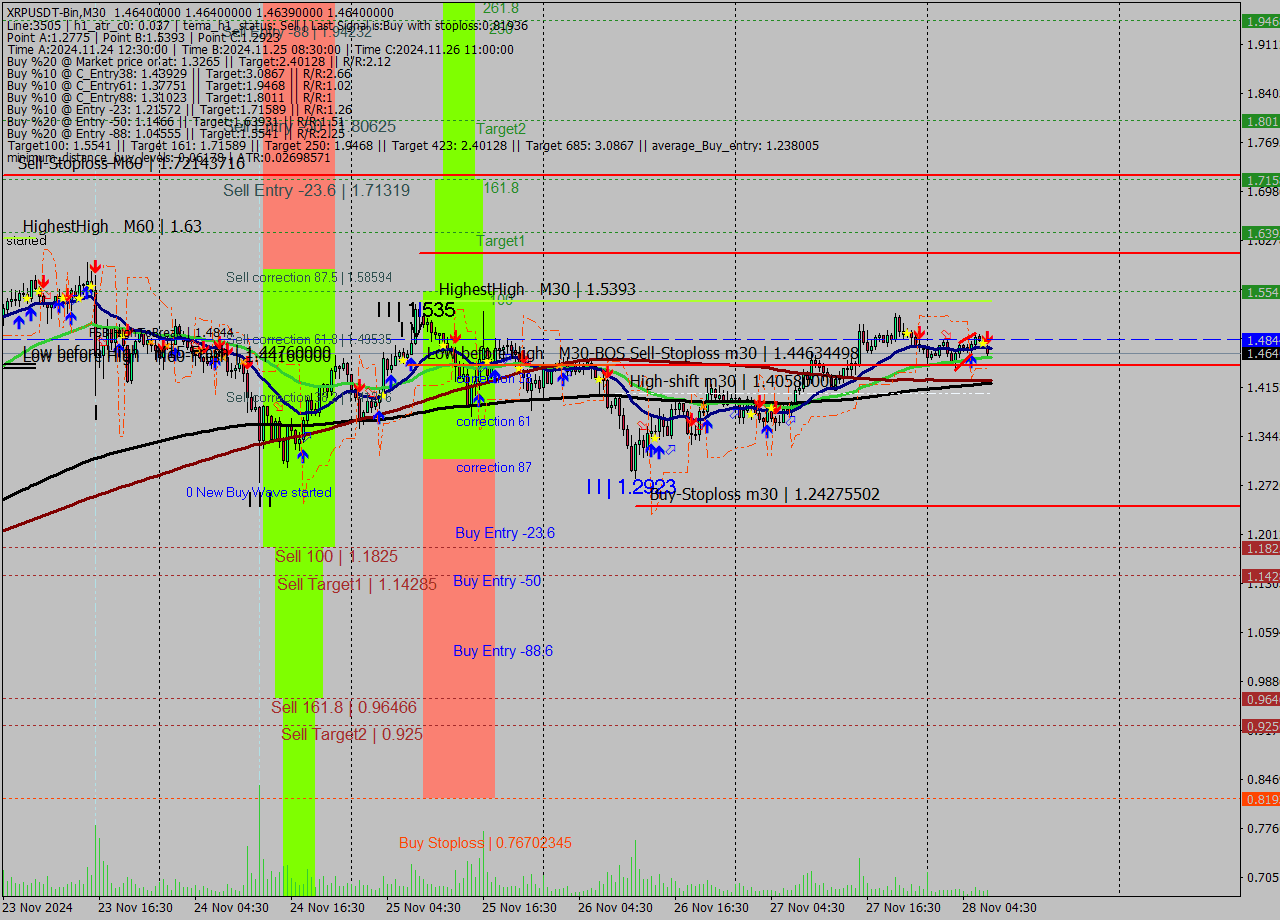Image resolution: width=1280 pixels, height=920 pixels.
Task: Click the 1.946 green price tag
Action: tap(1261, 21)
